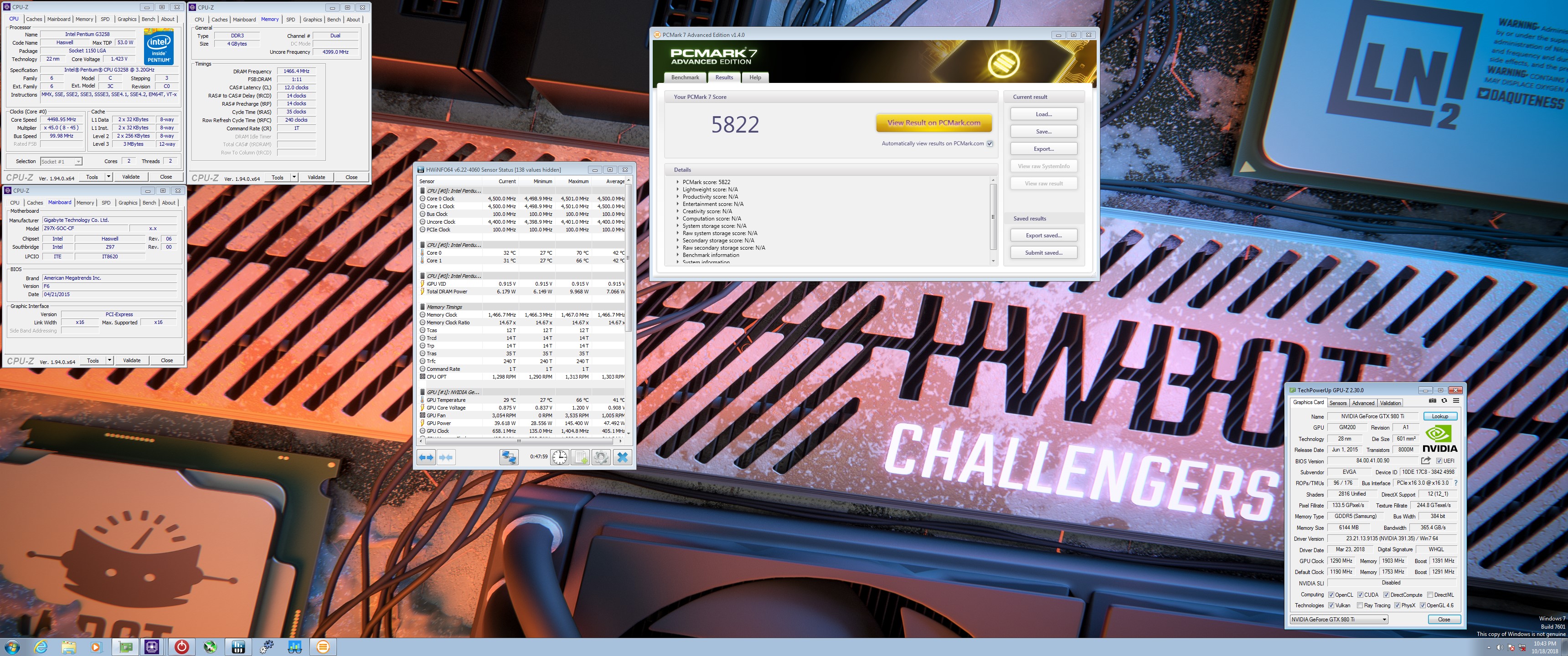Open GPU-Z hamburger menu icon
The width and height of the screenshot is (1568, 656).
pos(1455,401)
